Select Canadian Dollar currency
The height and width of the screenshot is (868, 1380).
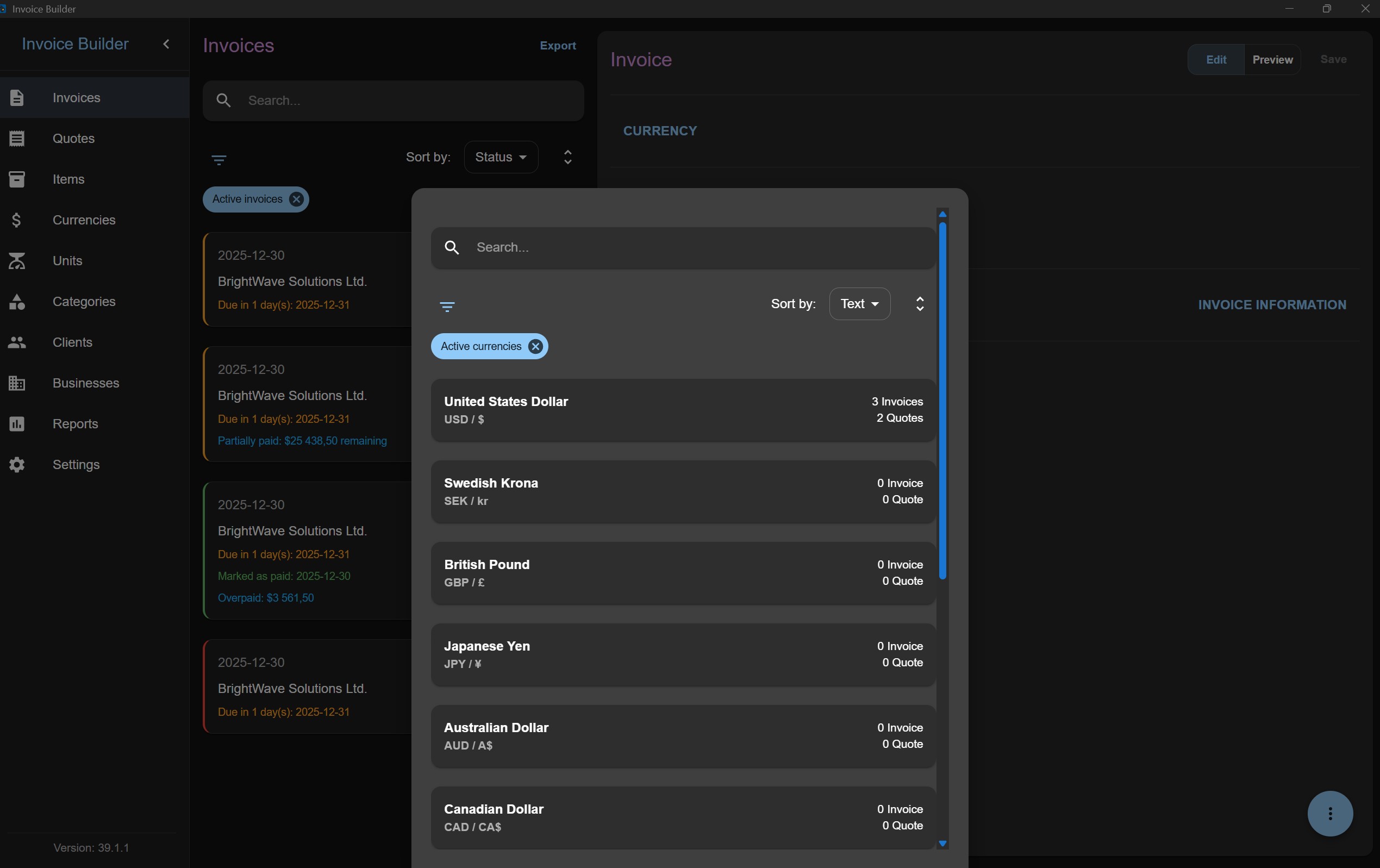(x=683, y=817)
